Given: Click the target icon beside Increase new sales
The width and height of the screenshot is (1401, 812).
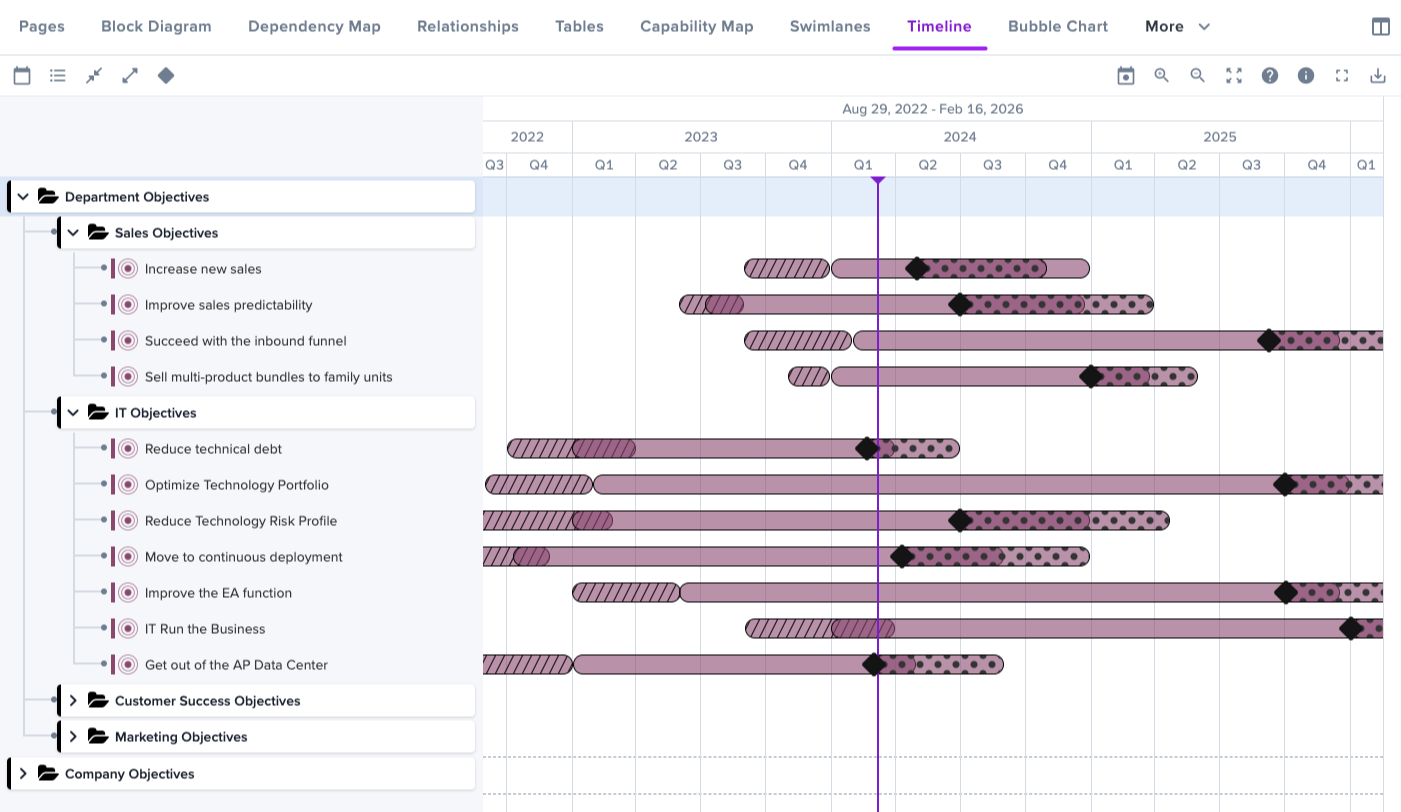Looking at the screenshot, I should 127,268.
